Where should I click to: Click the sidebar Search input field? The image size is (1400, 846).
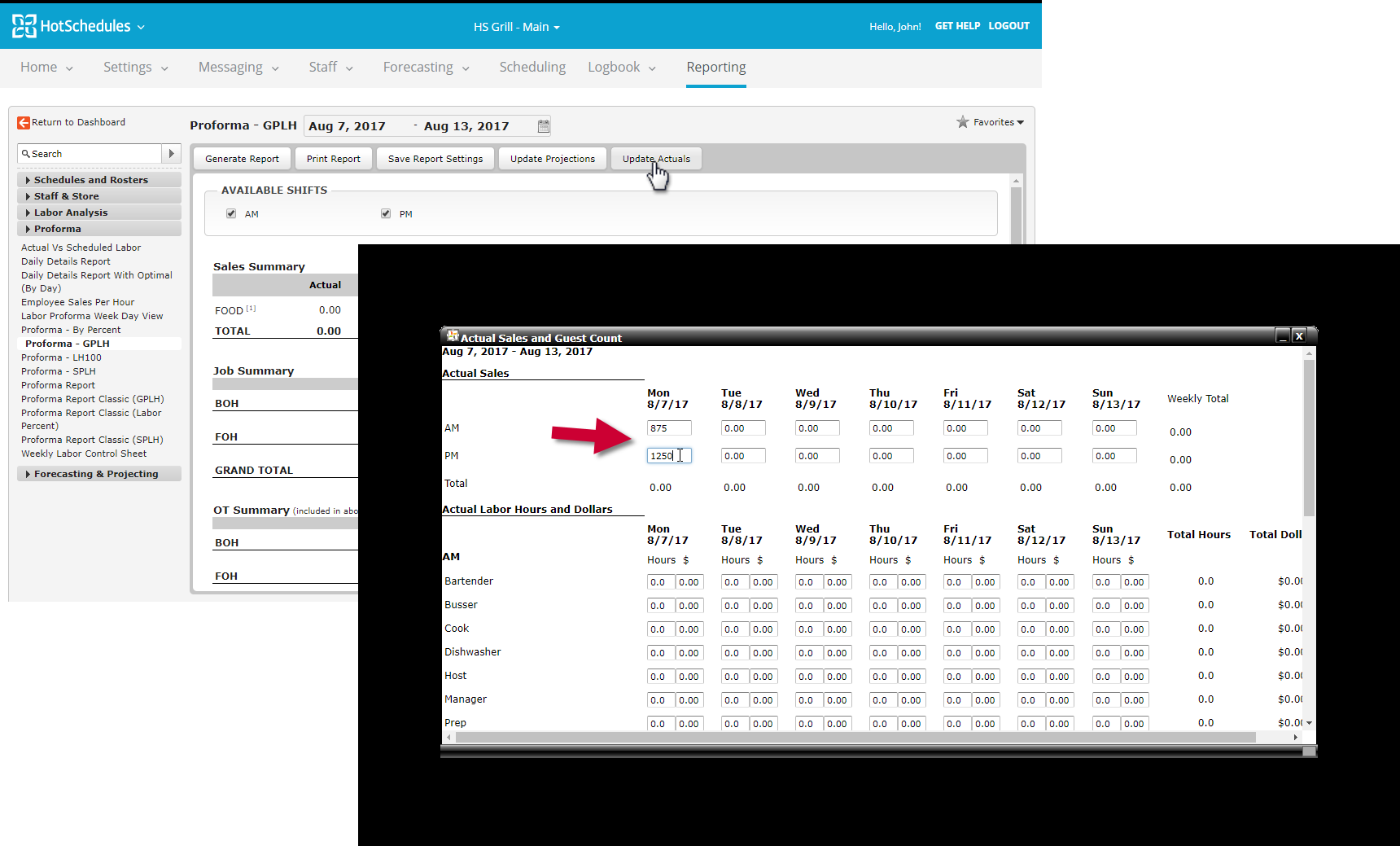coord(90,154)
